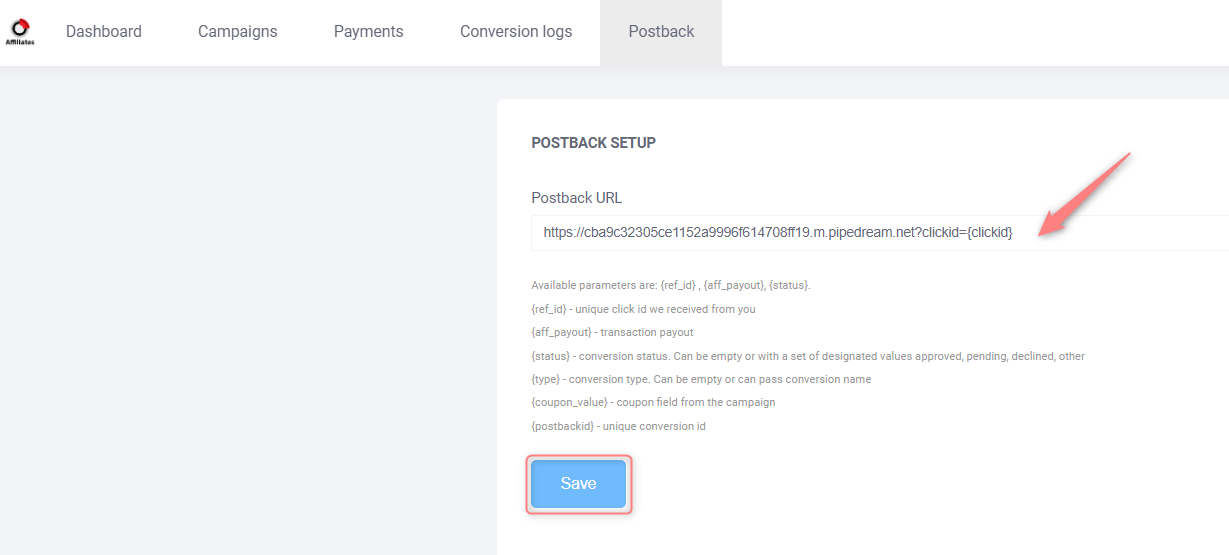Screen dimensions: 1229x555
Task: Go to the Payments tab
Action: [369, 32]
